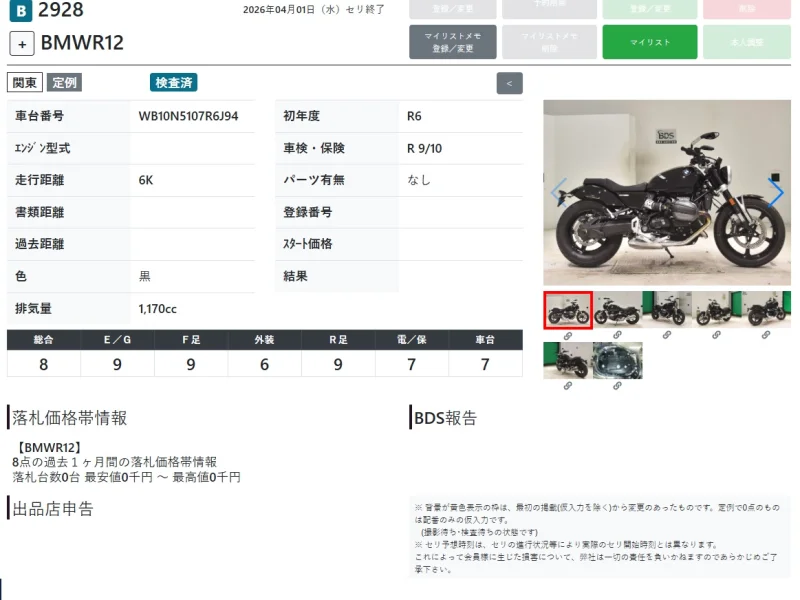800x600 pixels.
Task: Select the second thumbnail in the top row
Action: 617,310
